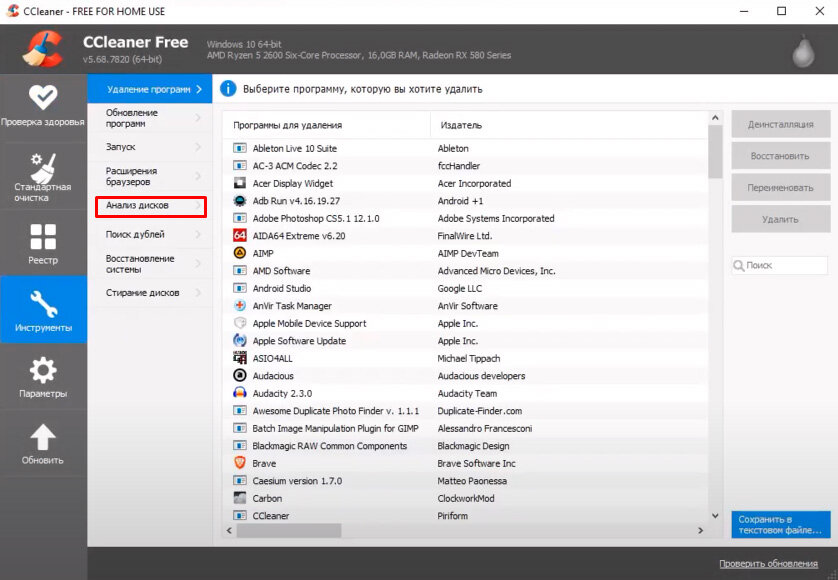Click the CCleaner logo in header
Screen dimensions: 838x580
[43, 49]
